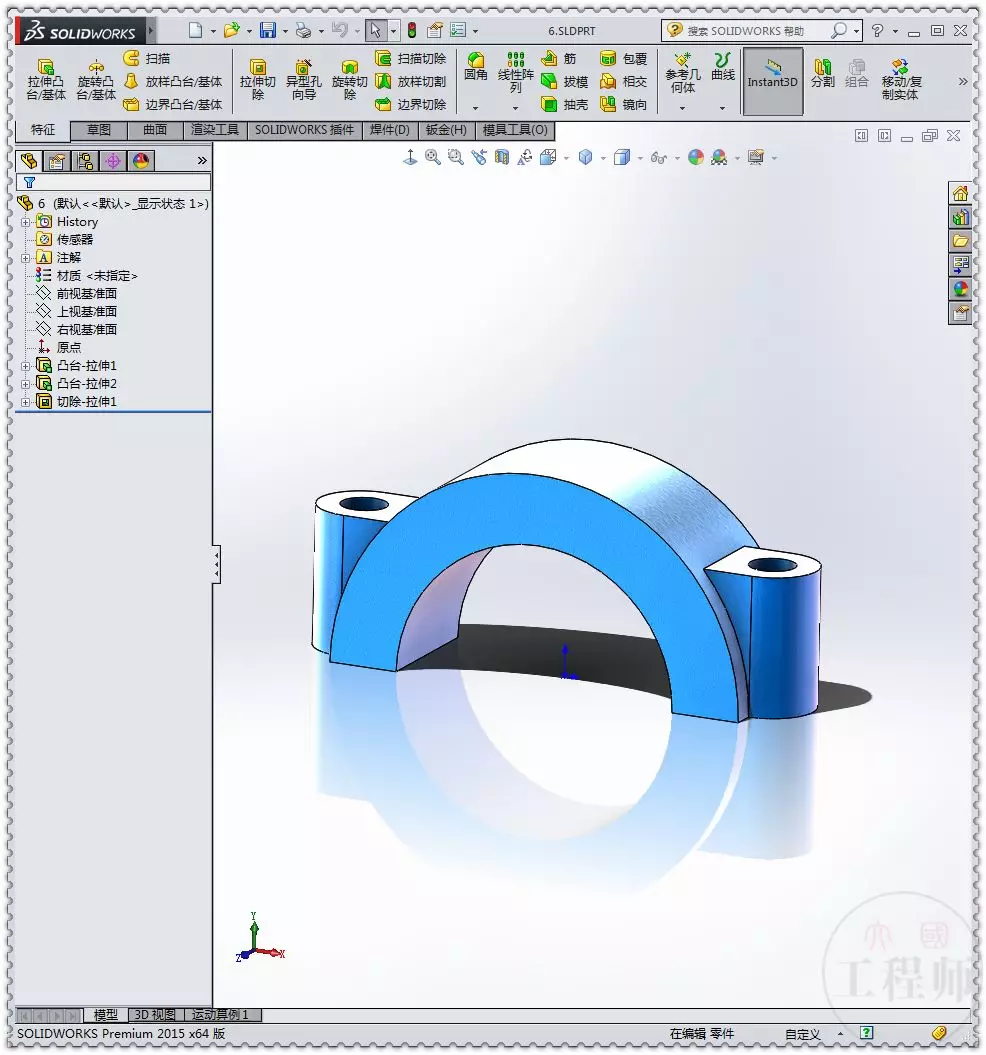Expand the History node
986x1055 pixels.
click(25, 222)
